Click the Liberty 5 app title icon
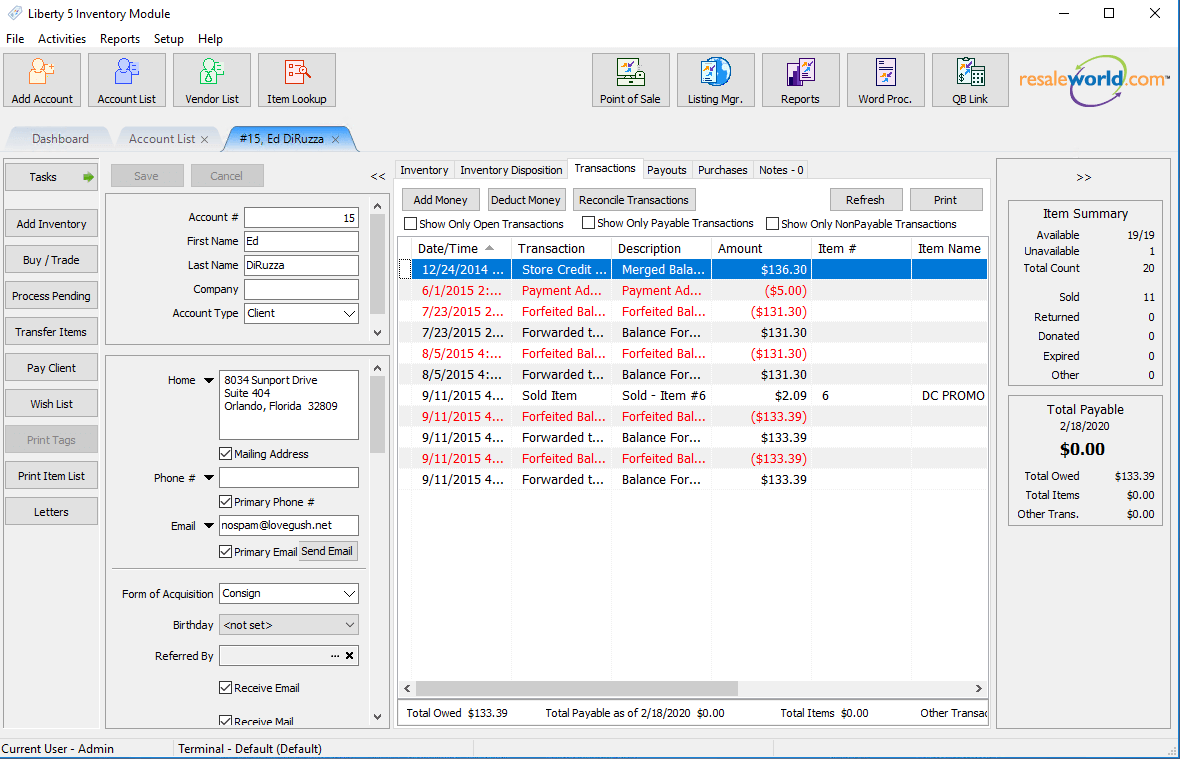The image size is (1180, 759). pyautogui.click(x=14, y=14)
